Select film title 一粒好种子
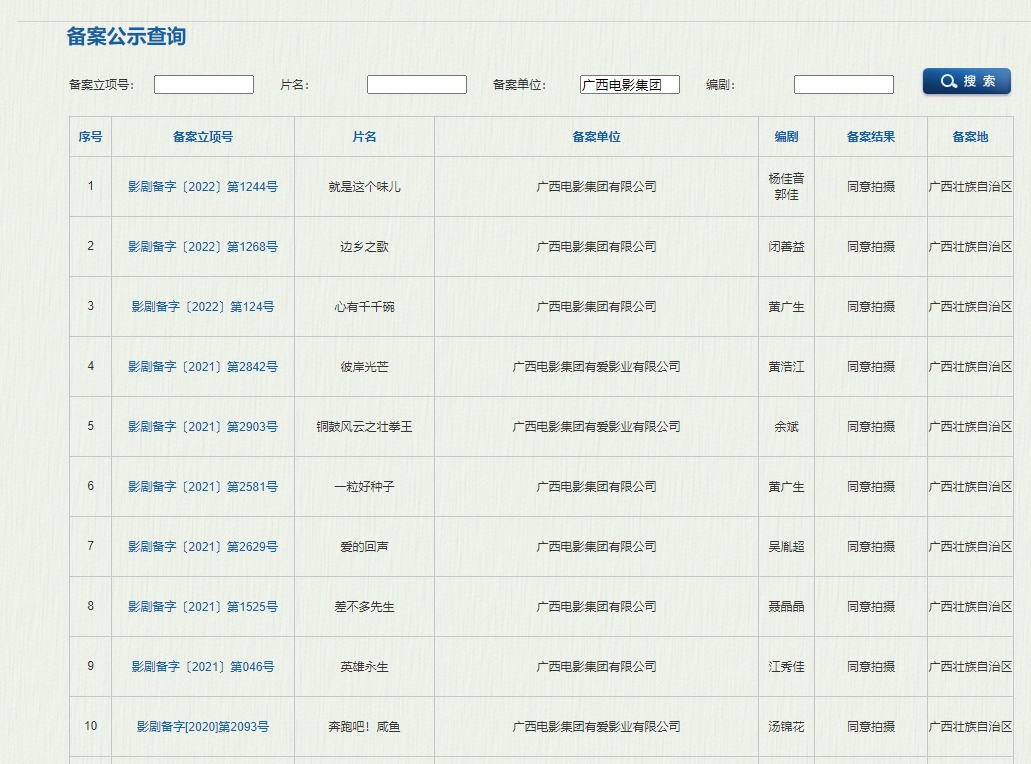Viewport: 1031px width, 764px height. click(364, 487)
